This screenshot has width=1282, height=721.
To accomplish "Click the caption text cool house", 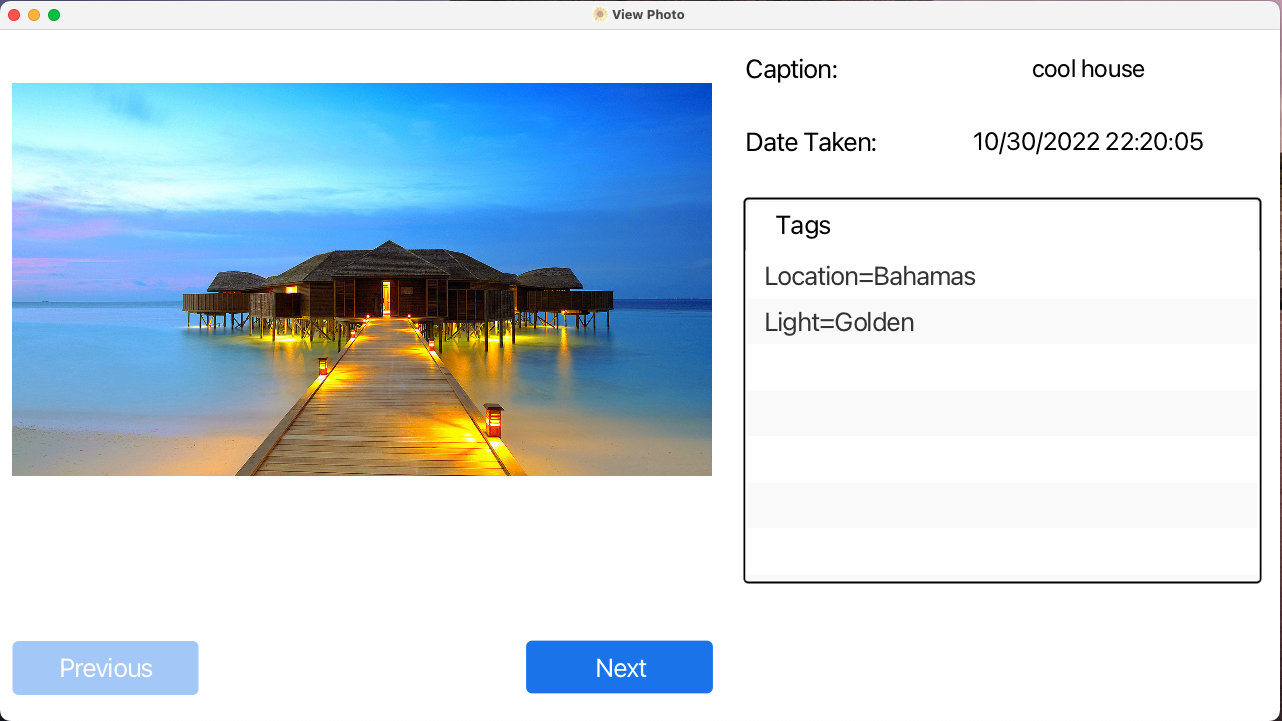I will coord(1088,69).
